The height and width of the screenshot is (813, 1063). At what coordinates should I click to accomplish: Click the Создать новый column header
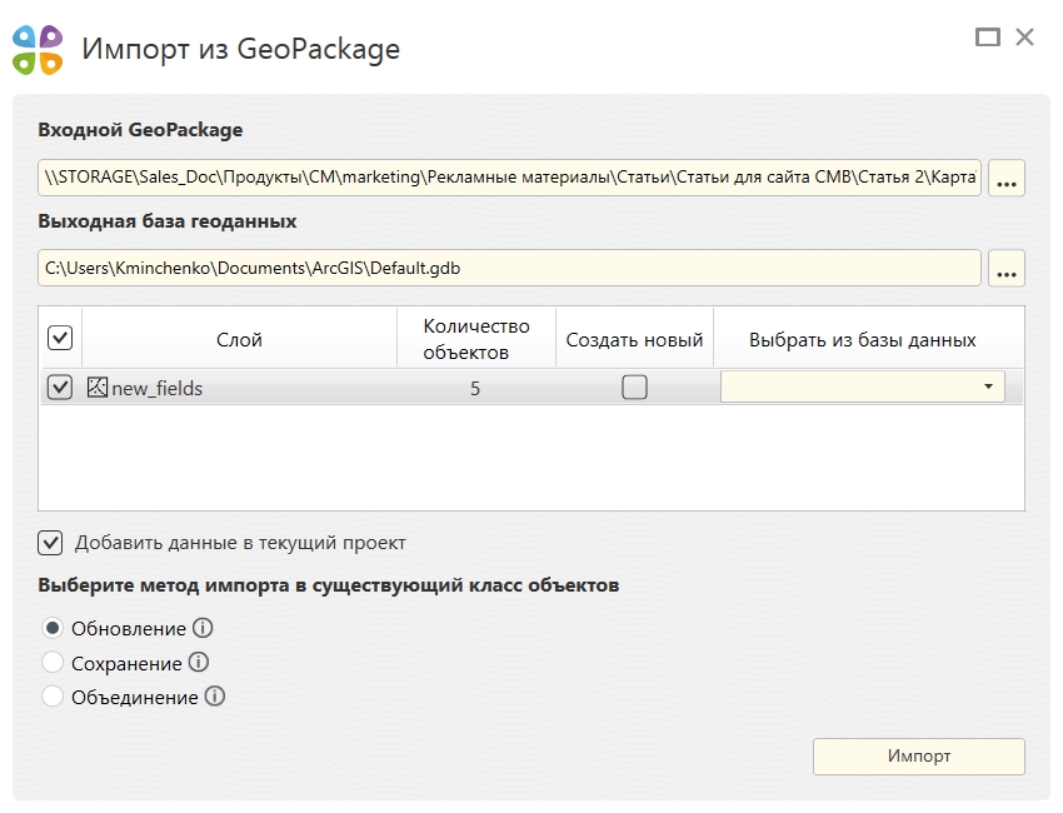635,339
